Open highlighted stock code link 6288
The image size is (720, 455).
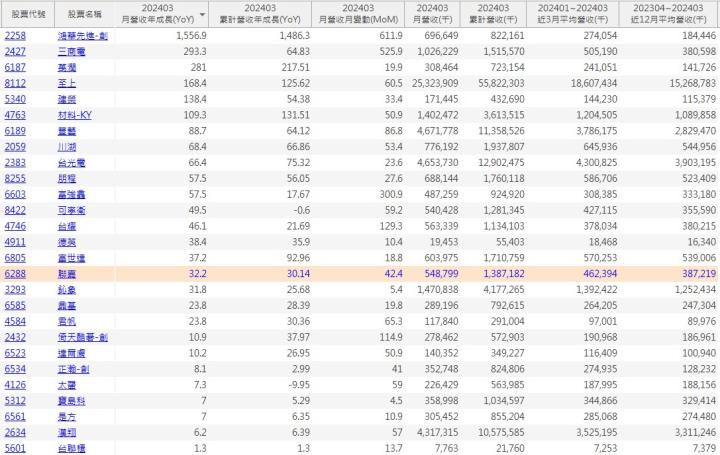pos(15,274)
